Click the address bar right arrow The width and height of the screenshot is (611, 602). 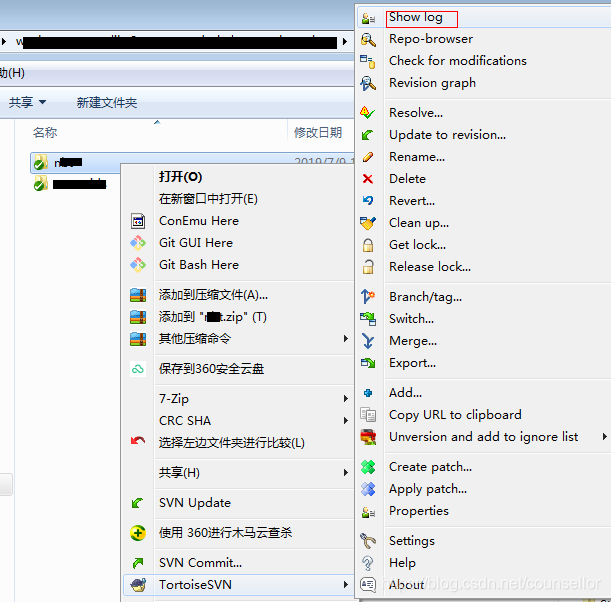[x=344, y=41]
